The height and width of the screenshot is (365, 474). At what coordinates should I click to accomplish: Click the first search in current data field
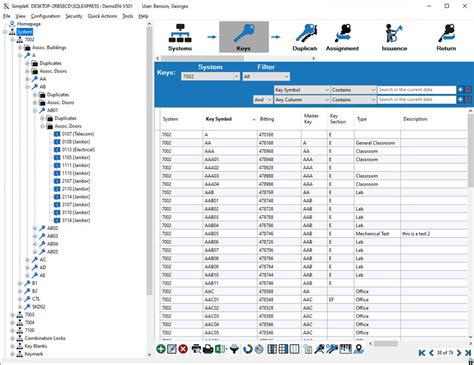417,90
